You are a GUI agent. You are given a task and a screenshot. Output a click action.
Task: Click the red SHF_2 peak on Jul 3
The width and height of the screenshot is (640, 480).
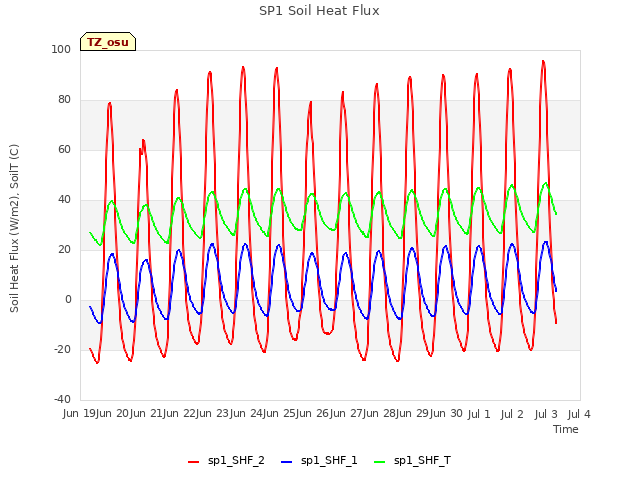click(x=543, y=62)
